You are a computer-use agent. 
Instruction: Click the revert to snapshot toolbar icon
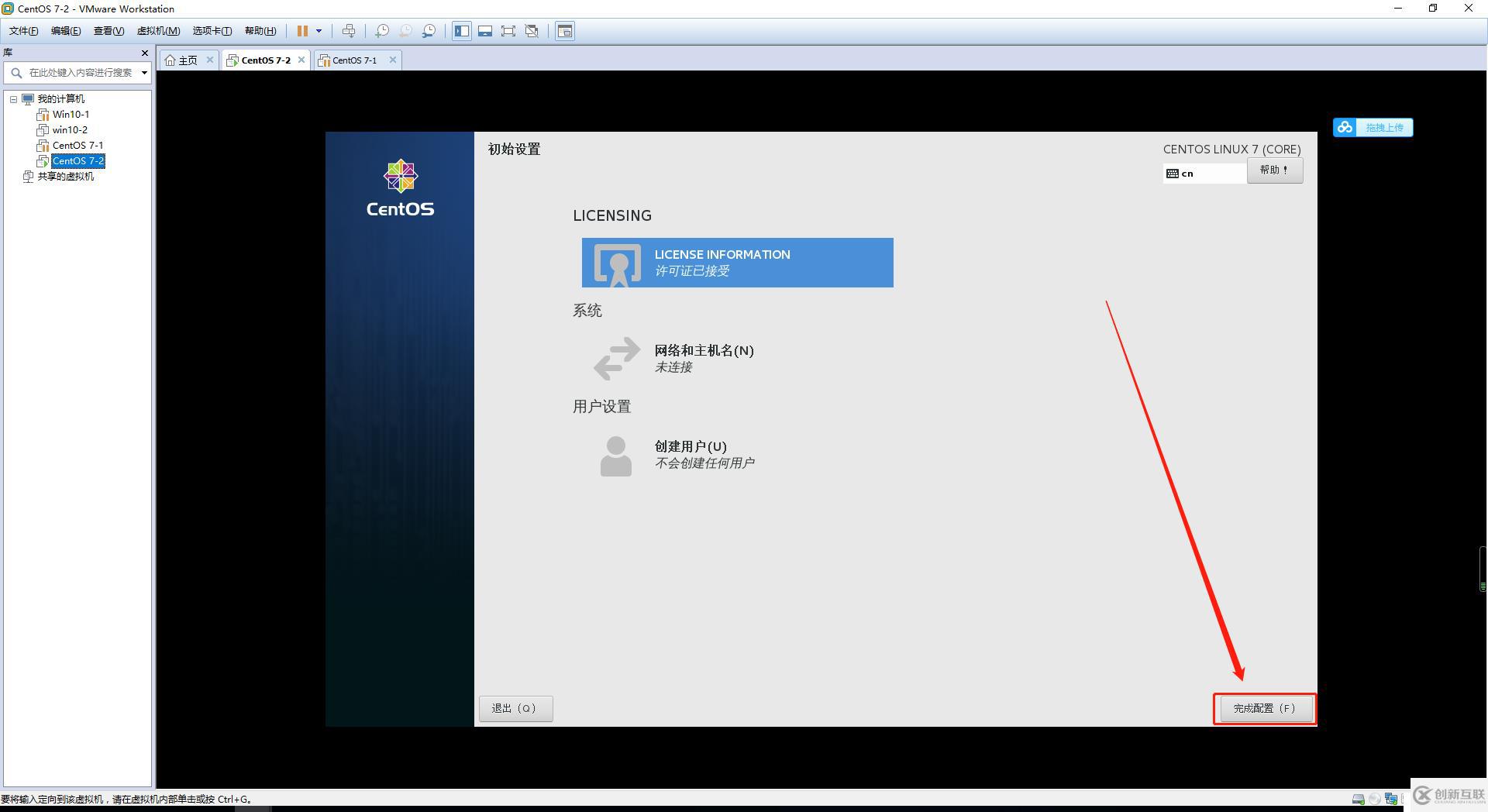[405, 31]
